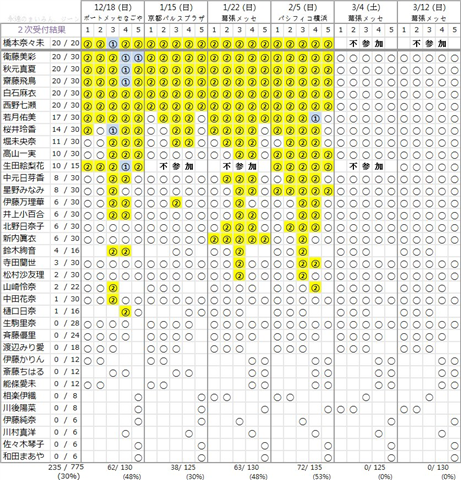This screenshot has height=480, width=461.
Task: Select the 樋口日奈 row name
Action: pos(19,311)
